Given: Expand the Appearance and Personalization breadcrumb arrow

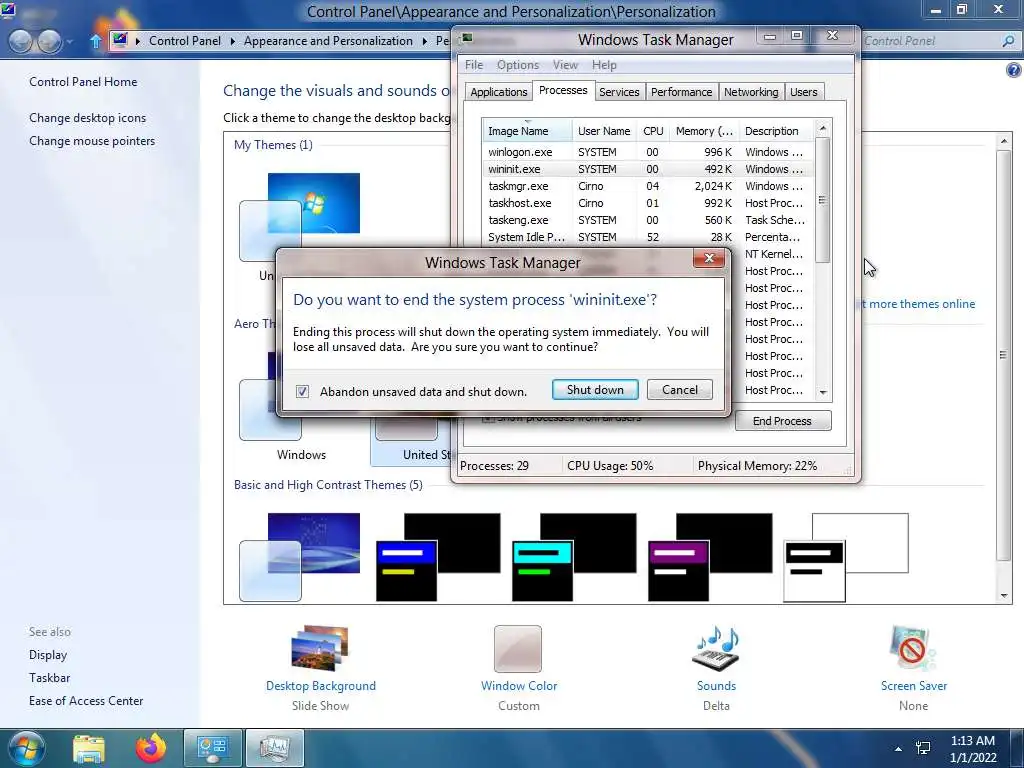Looking at the screenshot, I should coord(424,41).
